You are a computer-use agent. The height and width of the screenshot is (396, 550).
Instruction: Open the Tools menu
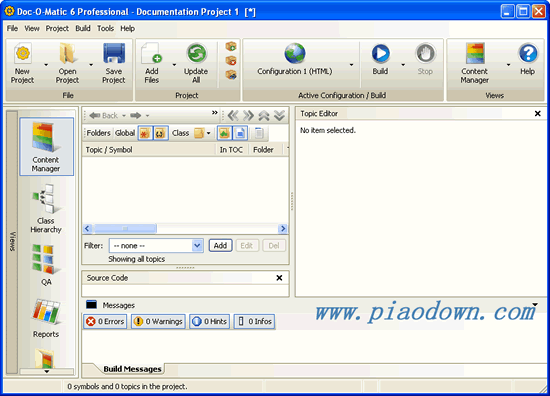point(105,28)
